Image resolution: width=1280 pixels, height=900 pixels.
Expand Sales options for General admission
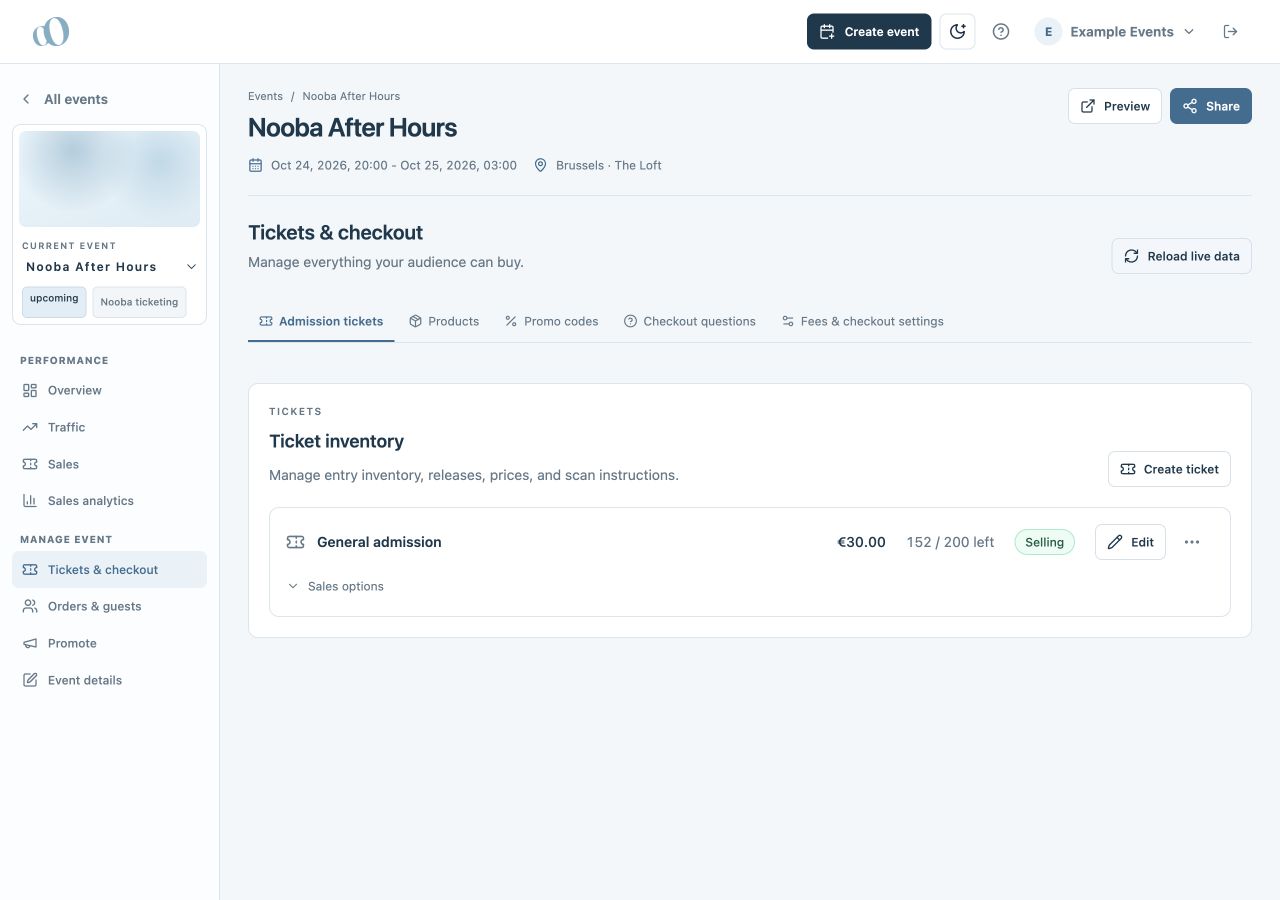coord(336,586)
